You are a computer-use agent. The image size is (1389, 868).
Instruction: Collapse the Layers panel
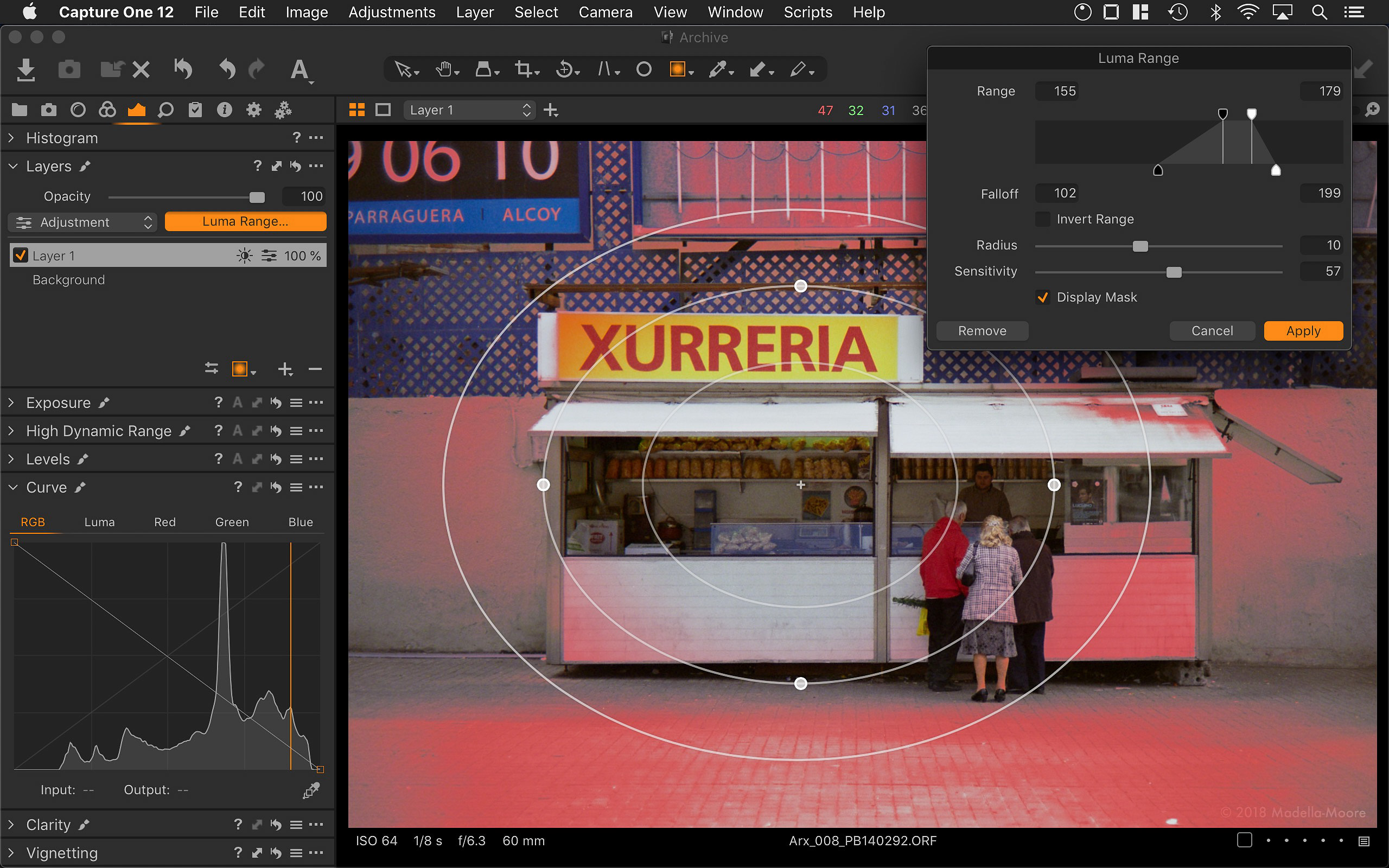12,166
